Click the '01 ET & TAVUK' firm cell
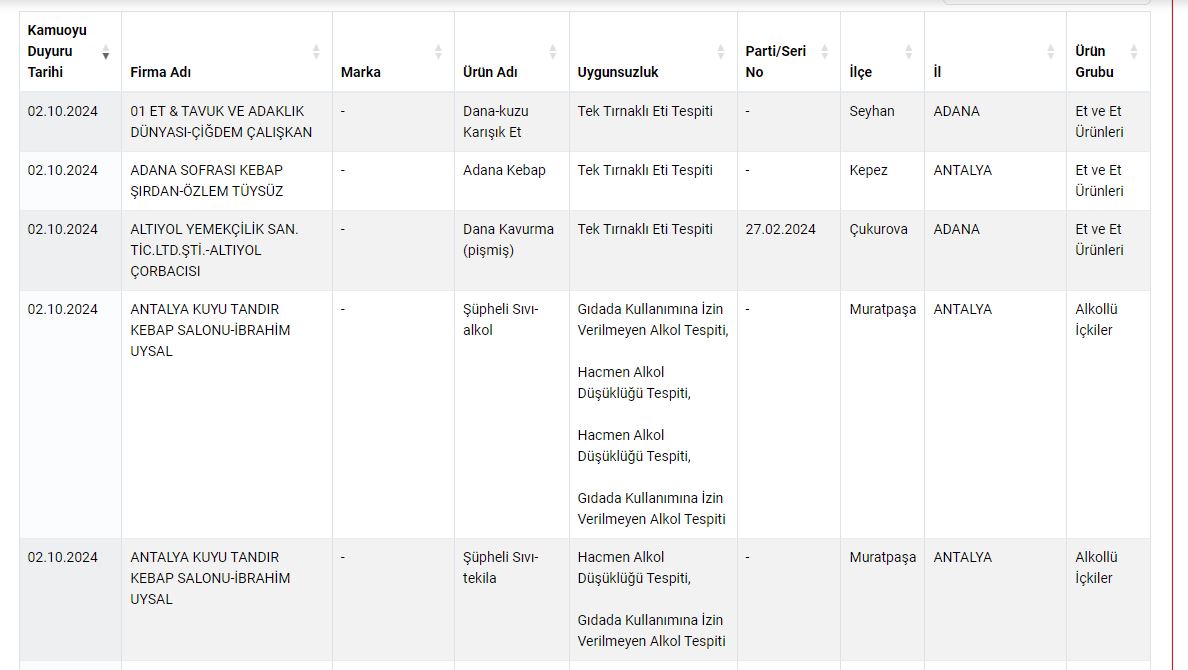 (221, 122)
